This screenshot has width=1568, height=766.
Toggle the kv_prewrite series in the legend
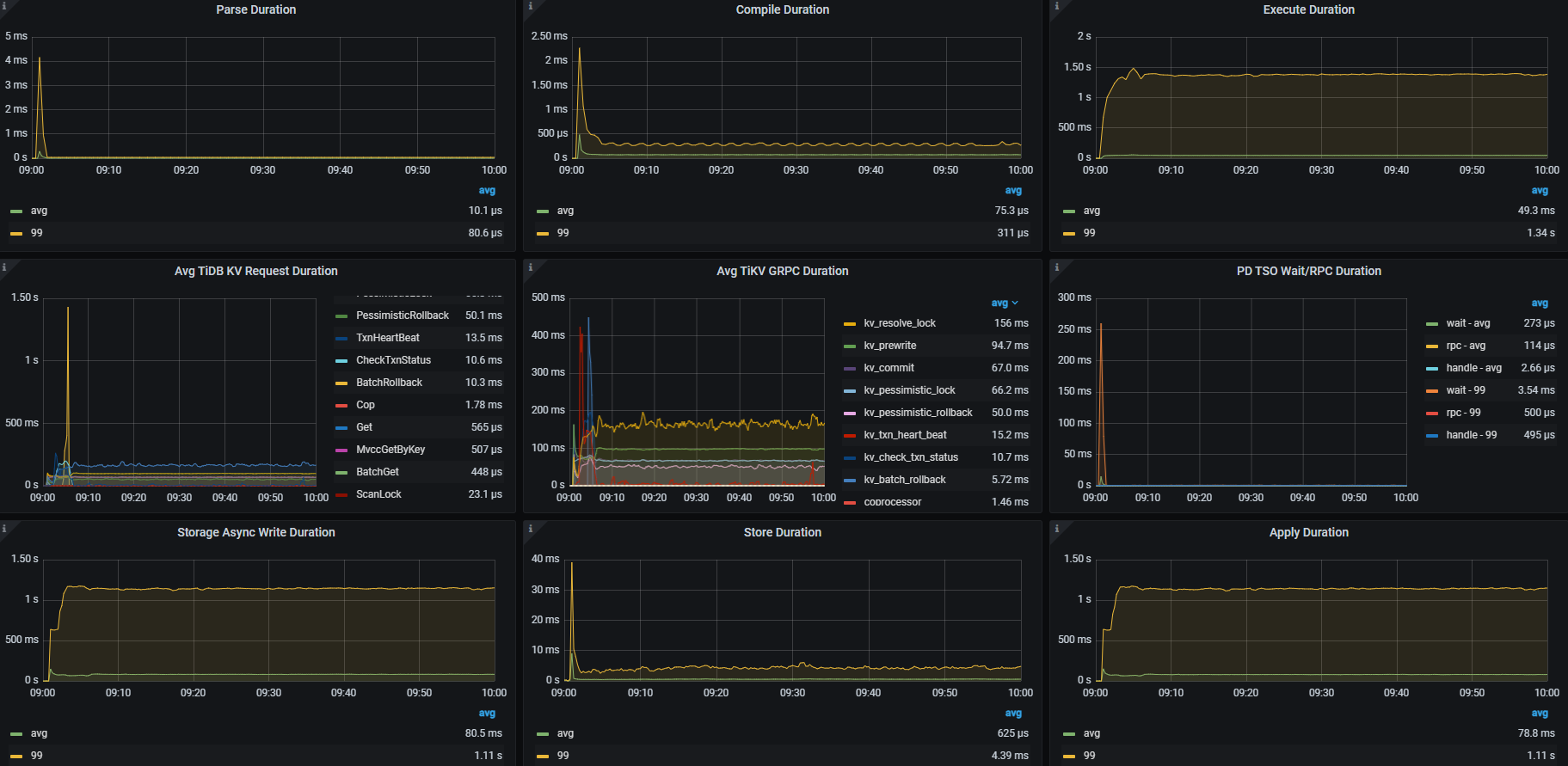889,346
